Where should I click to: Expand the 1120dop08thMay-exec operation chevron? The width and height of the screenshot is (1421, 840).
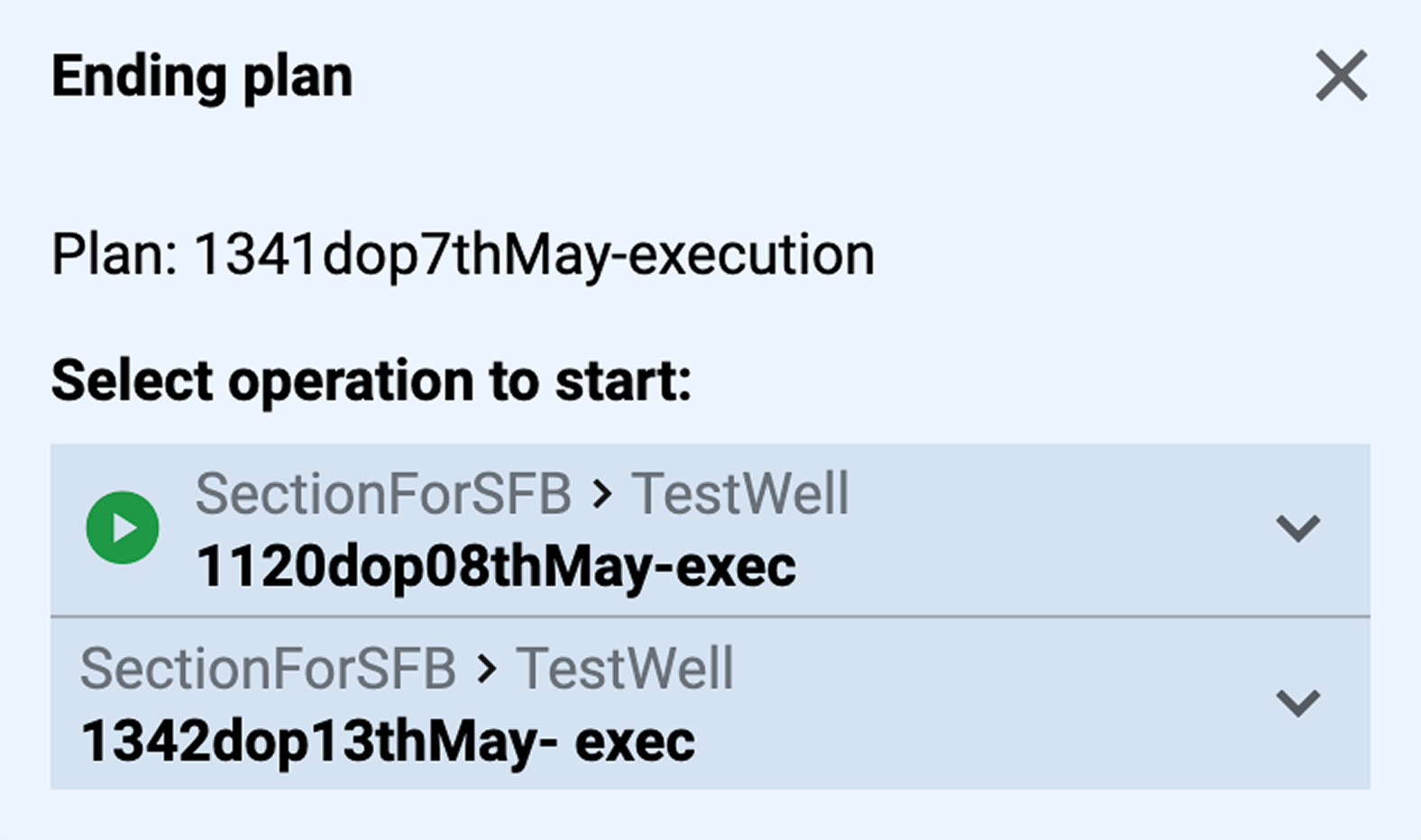point(1297,527)
